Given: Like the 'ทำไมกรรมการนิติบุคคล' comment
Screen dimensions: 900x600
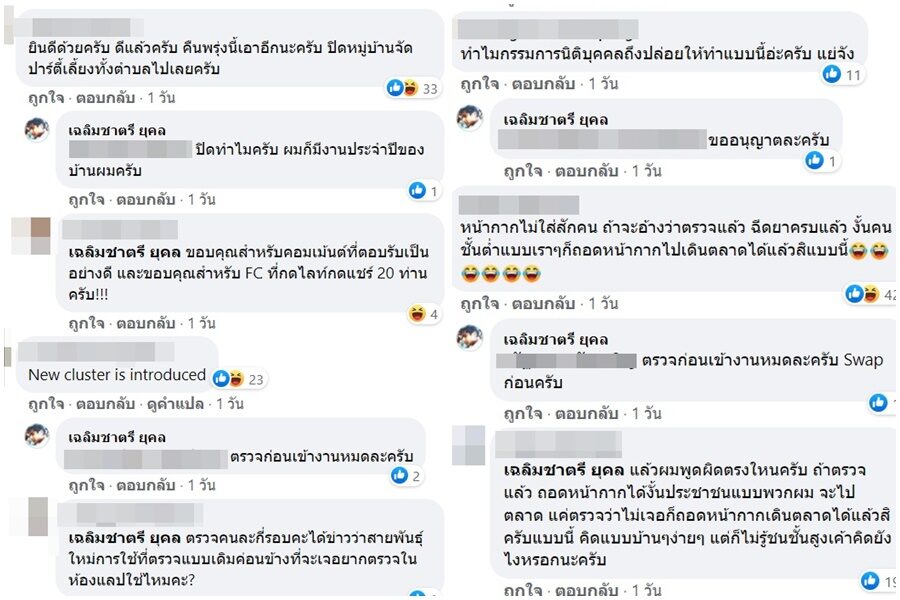Looking at the screenshot, I should click(x=479, y=84).
